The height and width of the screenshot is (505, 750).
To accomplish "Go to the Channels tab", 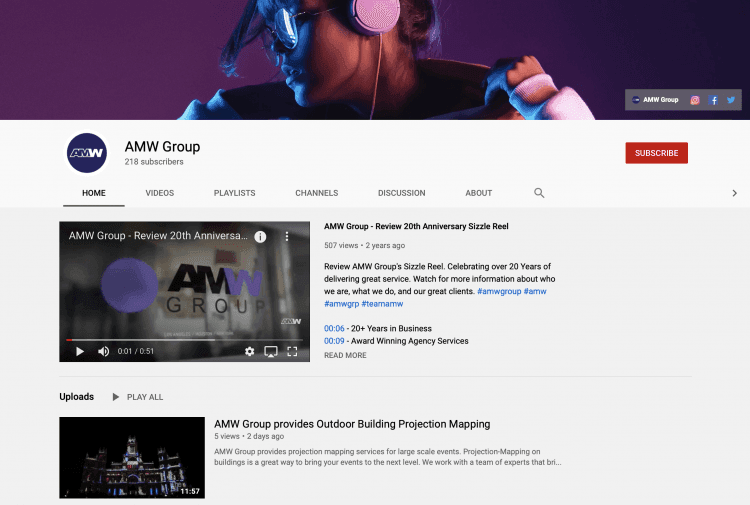I will pos(317,193).
